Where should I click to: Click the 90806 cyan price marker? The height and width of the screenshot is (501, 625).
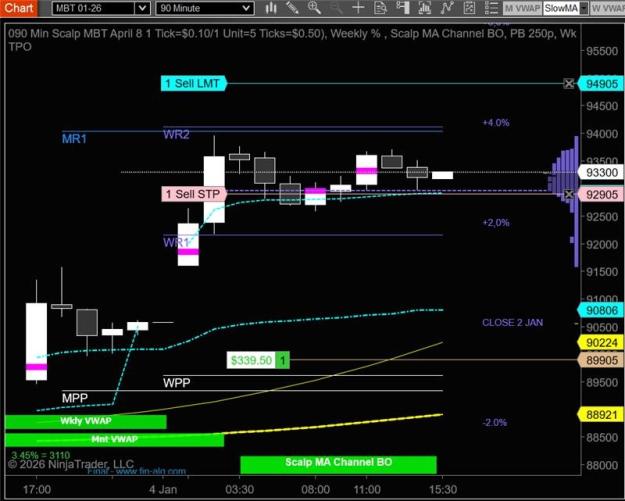pos(601,310)
